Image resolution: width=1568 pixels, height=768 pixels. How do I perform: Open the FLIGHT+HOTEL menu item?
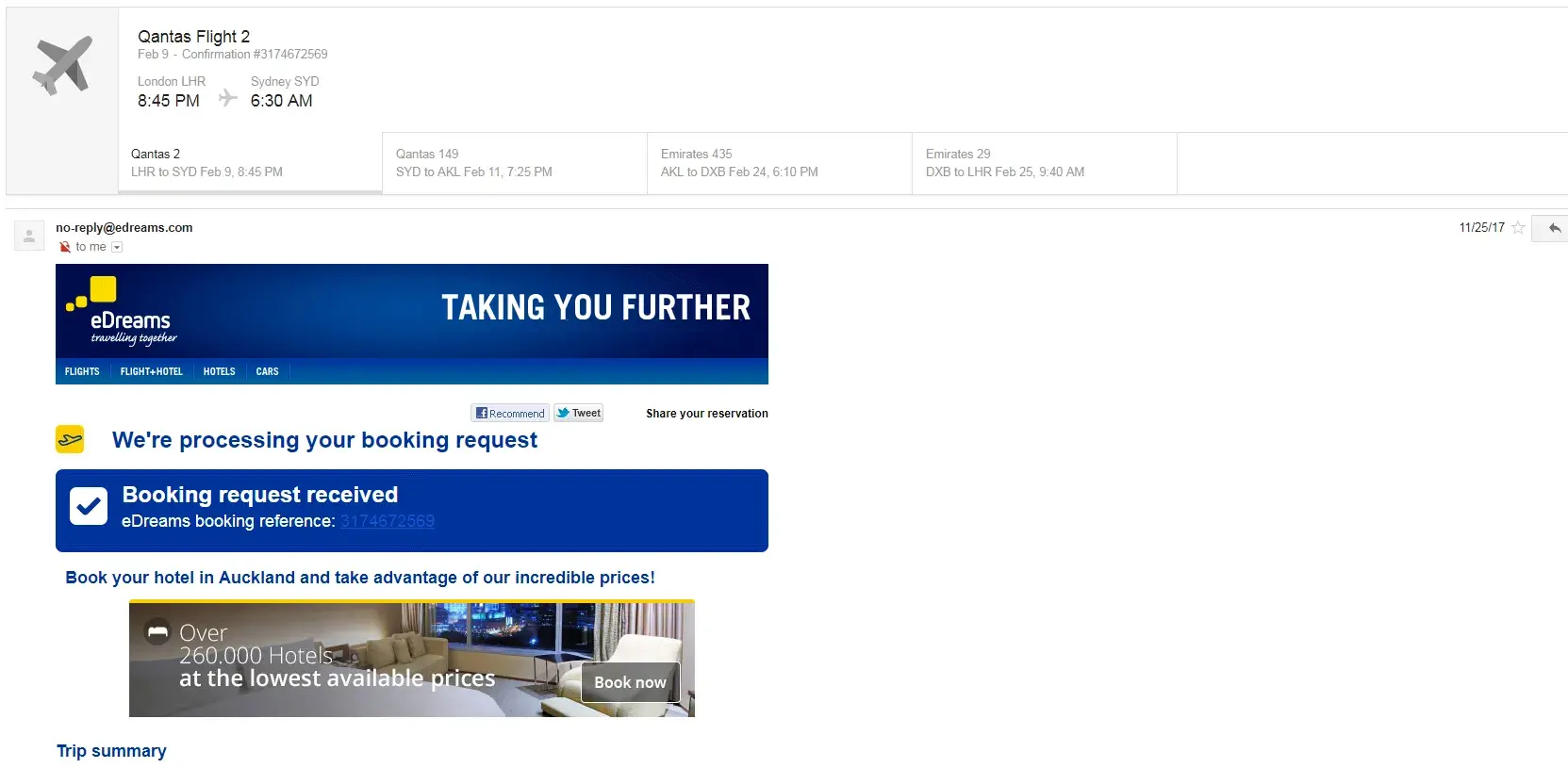[152, 371]
